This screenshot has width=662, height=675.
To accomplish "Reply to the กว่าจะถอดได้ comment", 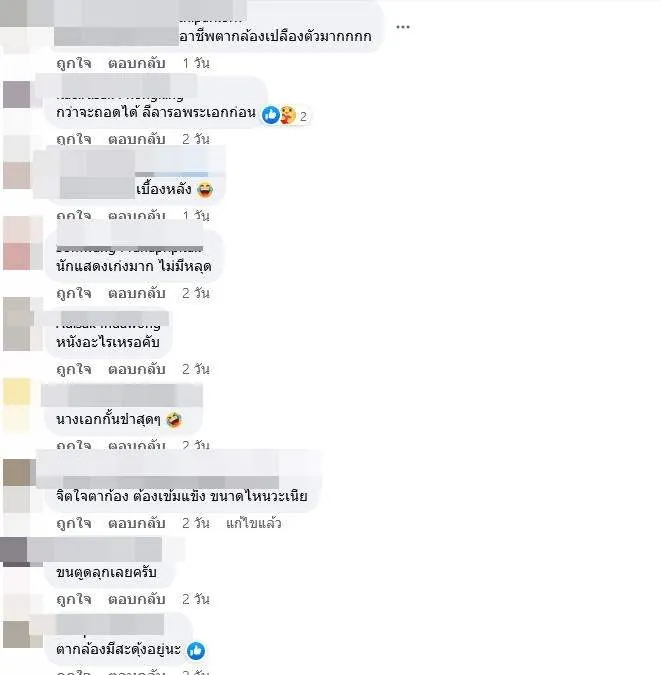I will 137,139.
